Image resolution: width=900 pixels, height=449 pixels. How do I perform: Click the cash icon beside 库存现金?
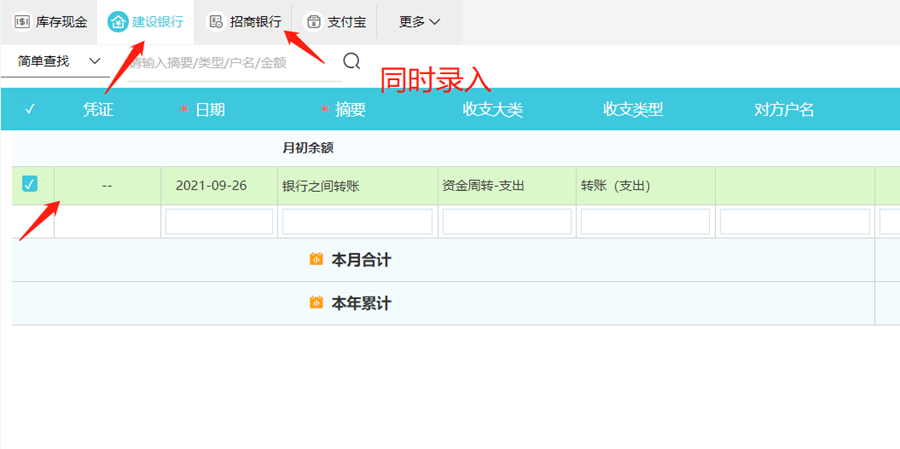click(22, 21)
